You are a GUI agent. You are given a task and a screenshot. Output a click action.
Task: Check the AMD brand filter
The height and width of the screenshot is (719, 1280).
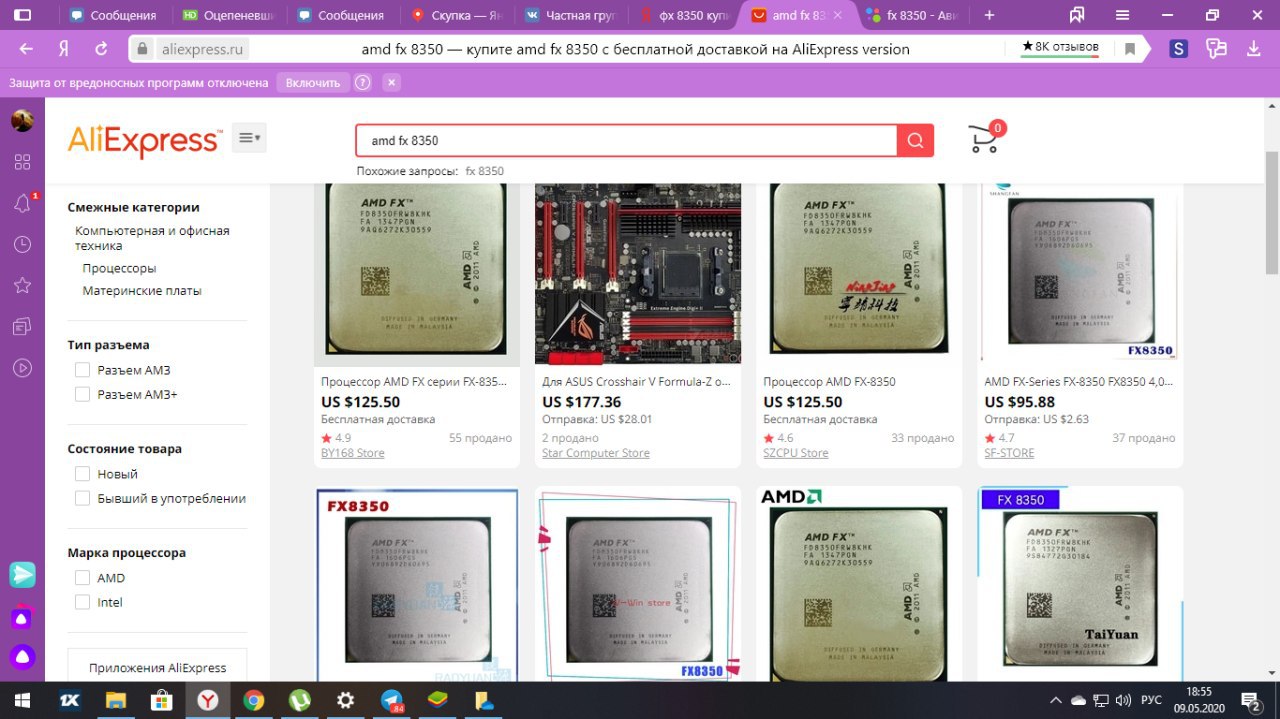[83, 578]
